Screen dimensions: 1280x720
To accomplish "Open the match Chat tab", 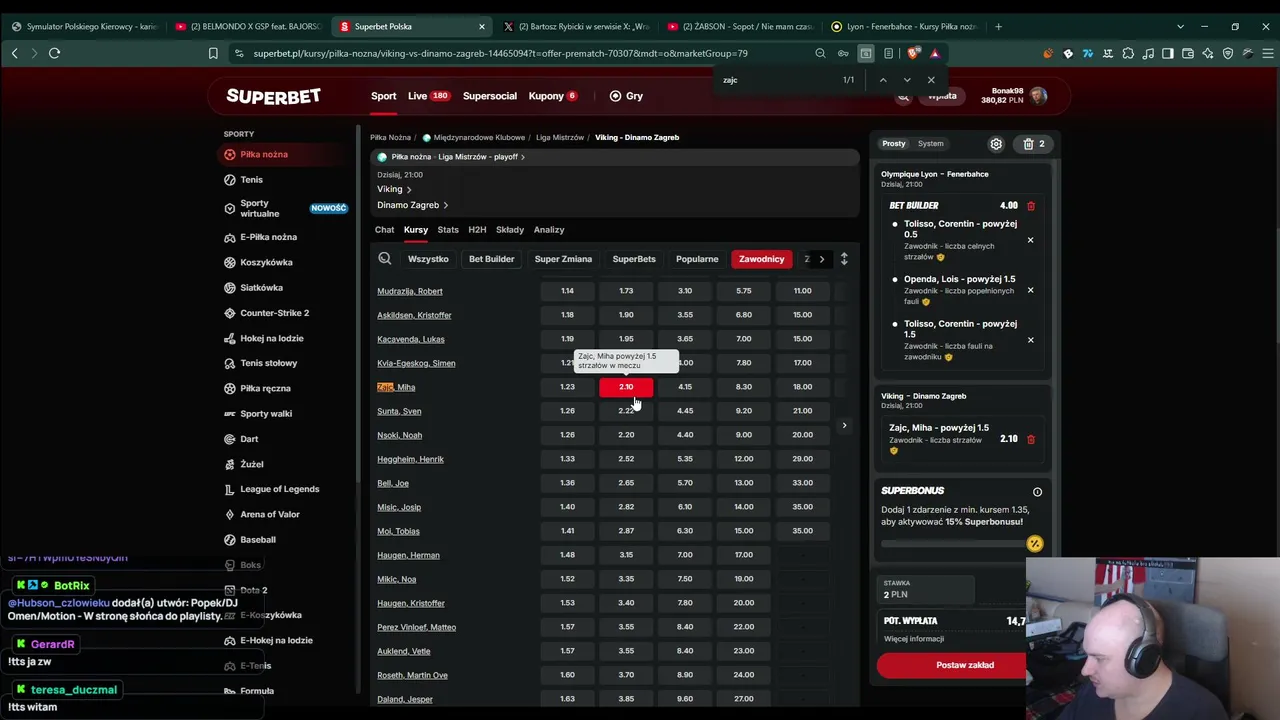I will [x=385, y=230].
